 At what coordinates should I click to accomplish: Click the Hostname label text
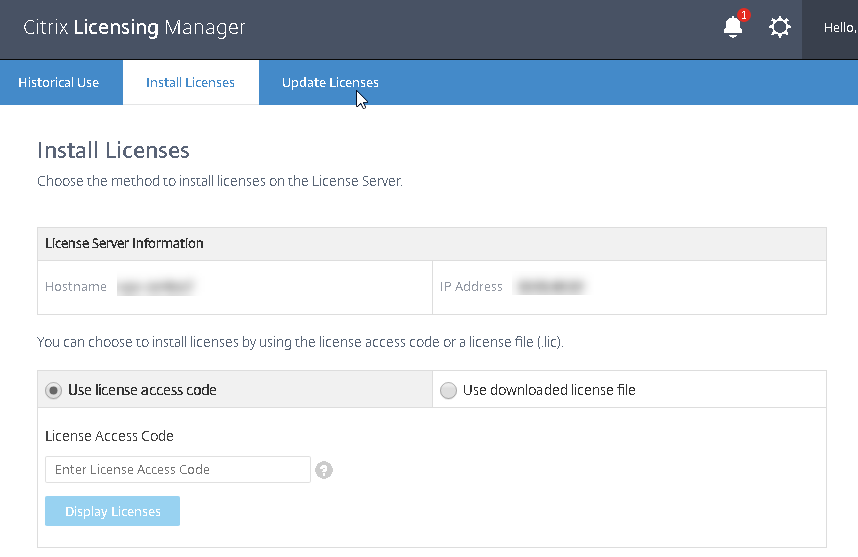(x=76, y=287)
